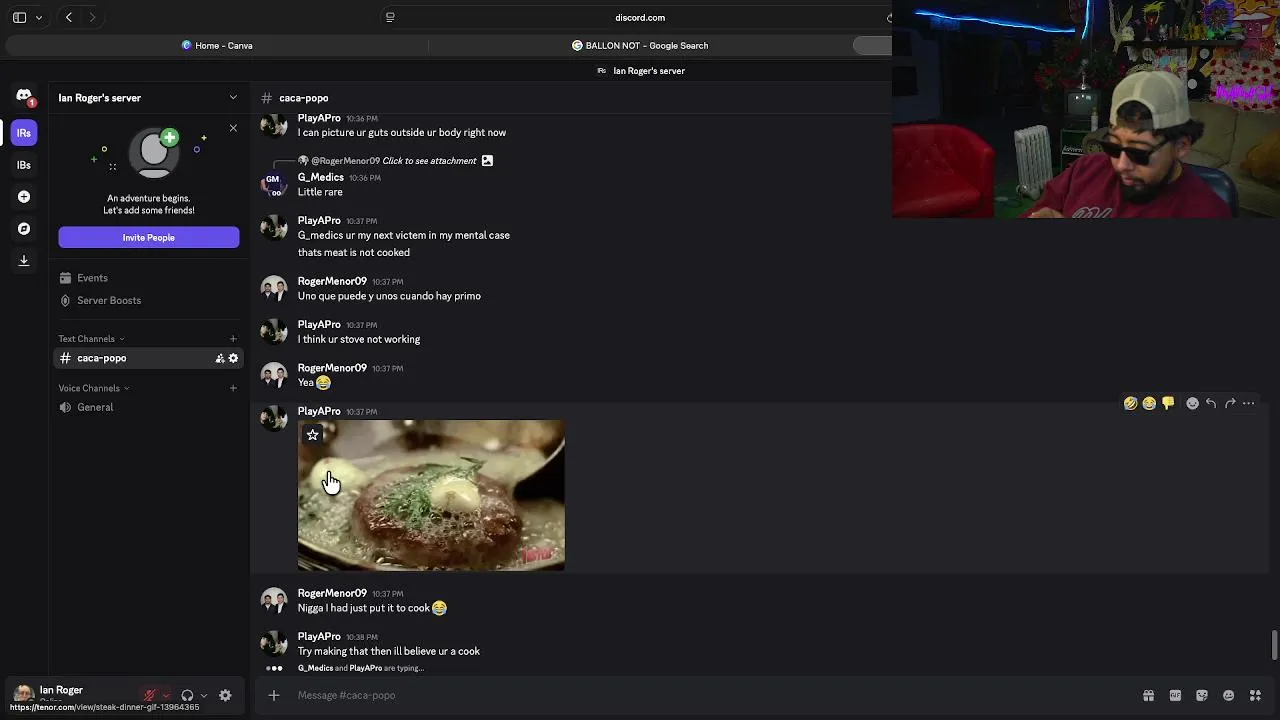Focus the Message #caca-popo input
This screenshot has height=720, width=1280.
click(700, 695)
